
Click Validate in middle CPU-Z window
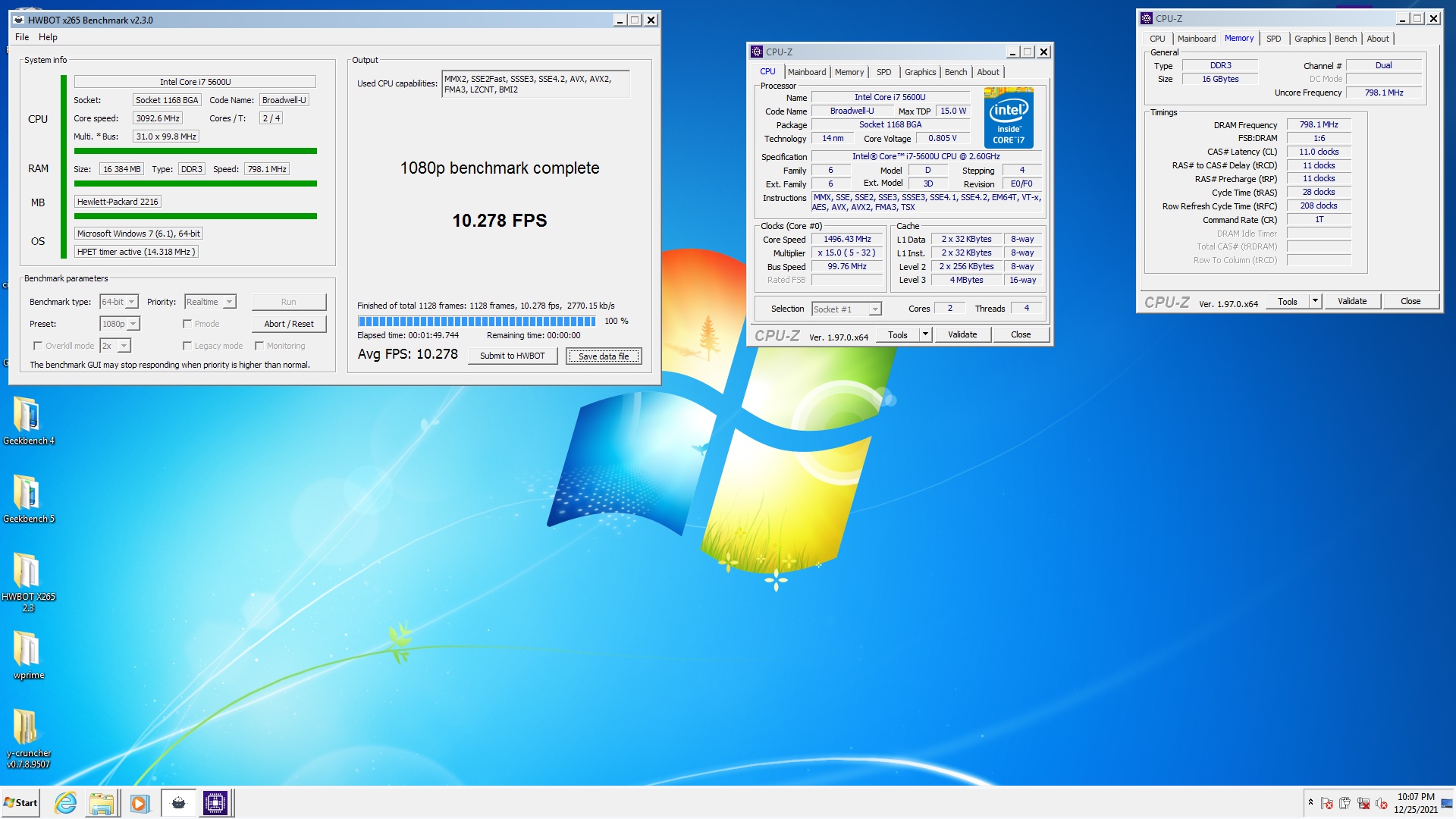[x=962, y=334]
